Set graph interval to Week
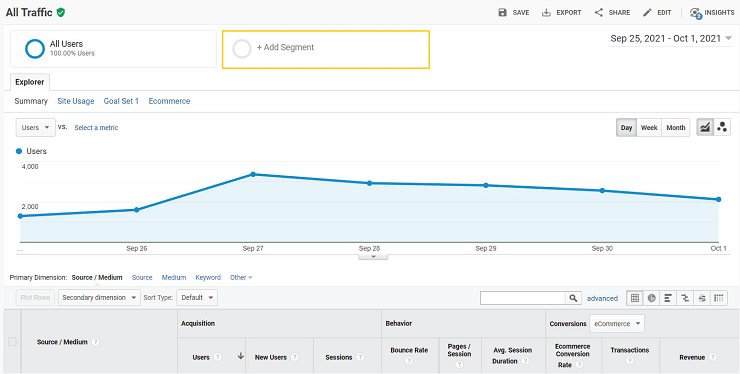 [649, 128]
